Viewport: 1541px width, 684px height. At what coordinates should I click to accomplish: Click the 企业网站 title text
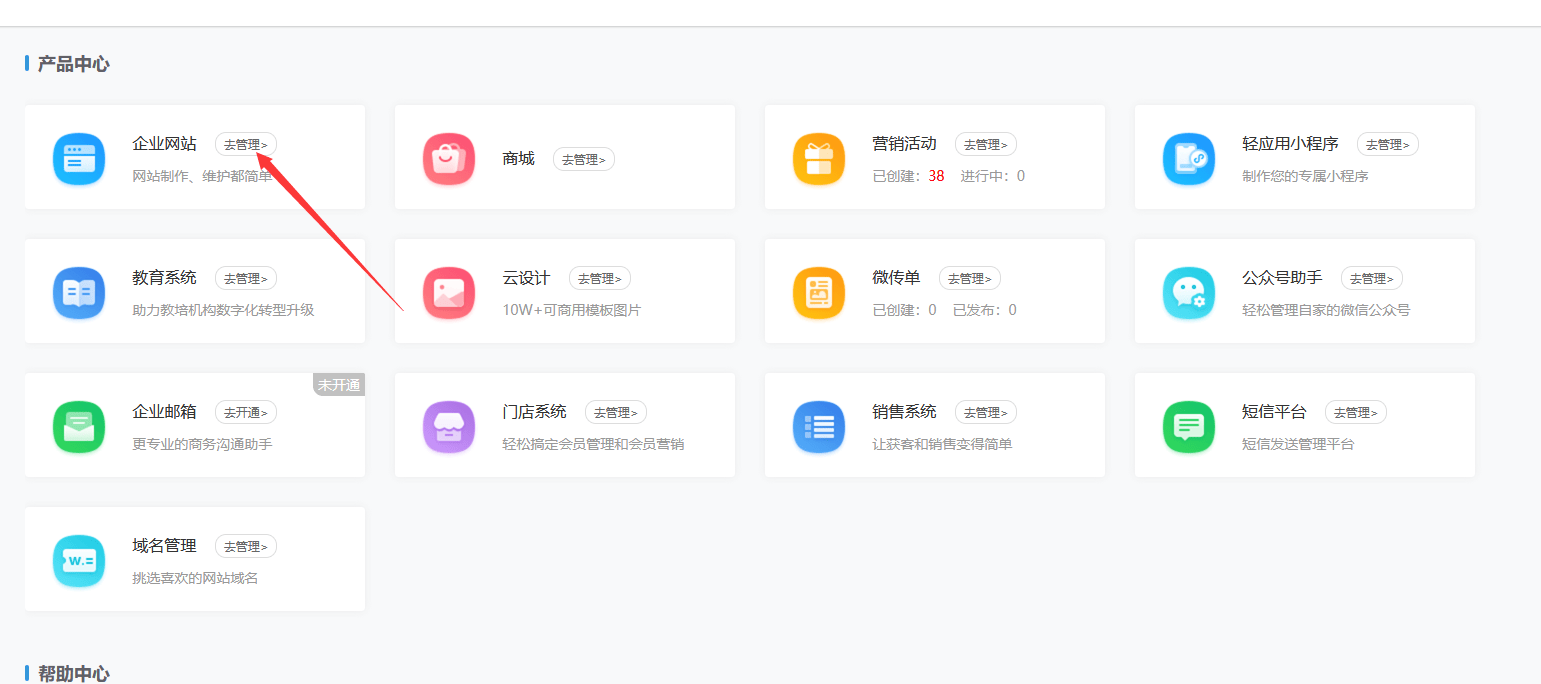(165, 144)
